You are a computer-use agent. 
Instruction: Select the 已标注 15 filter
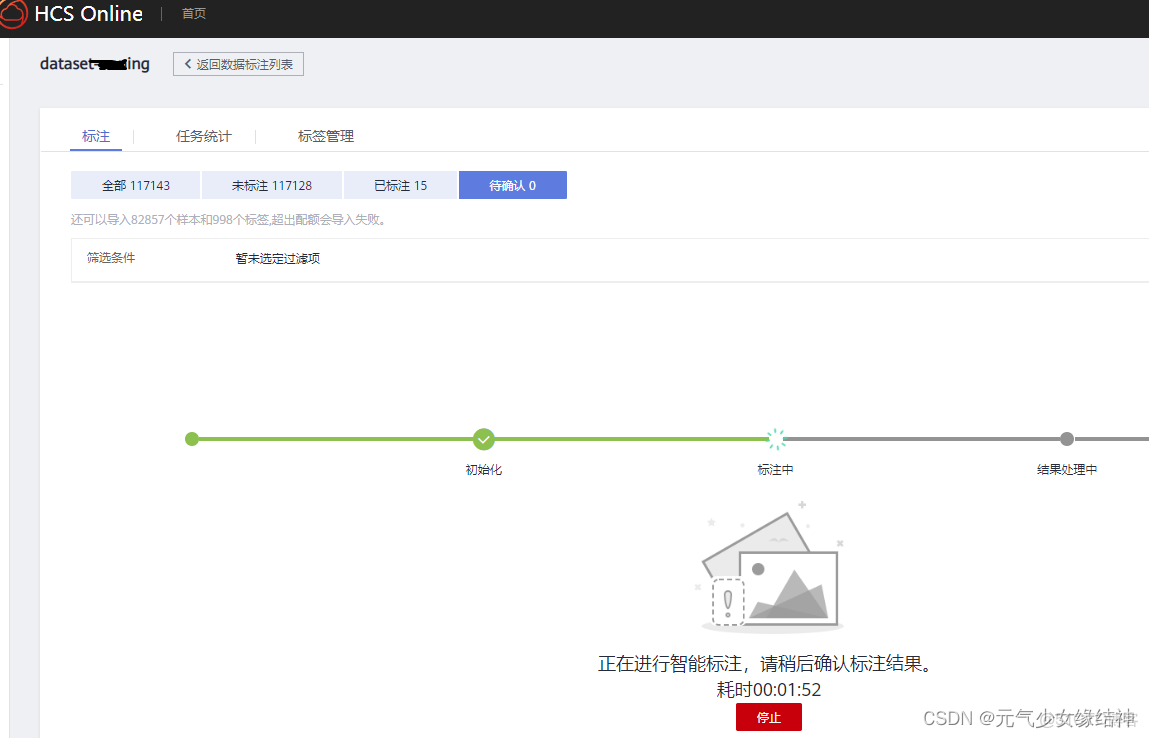point(399,185)
